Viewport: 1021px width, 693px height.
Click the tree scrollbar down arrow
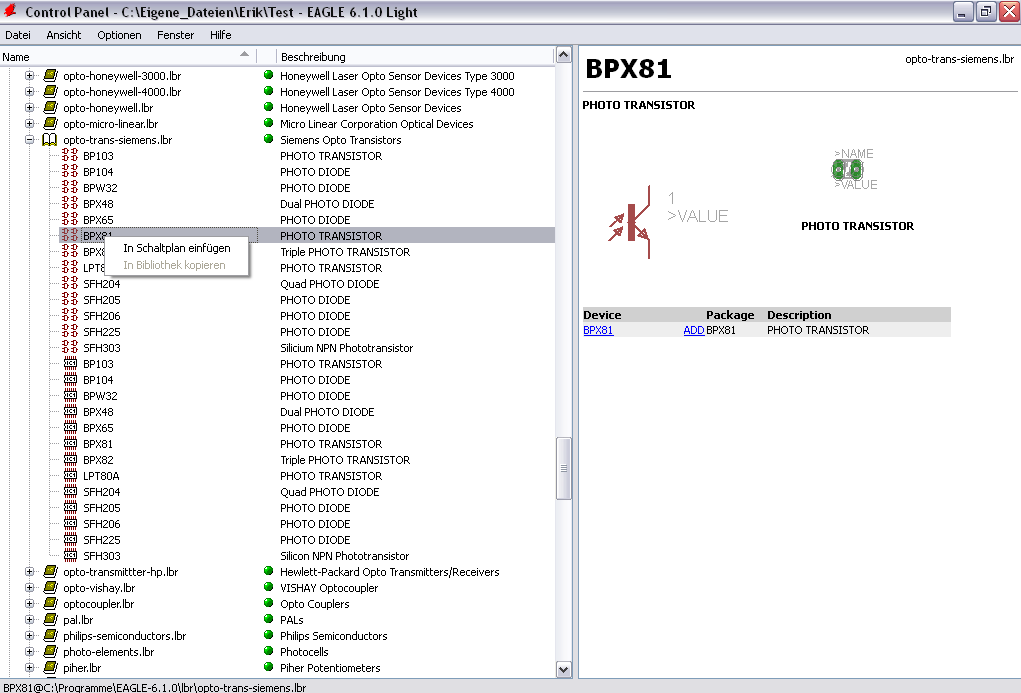point(564,669)
